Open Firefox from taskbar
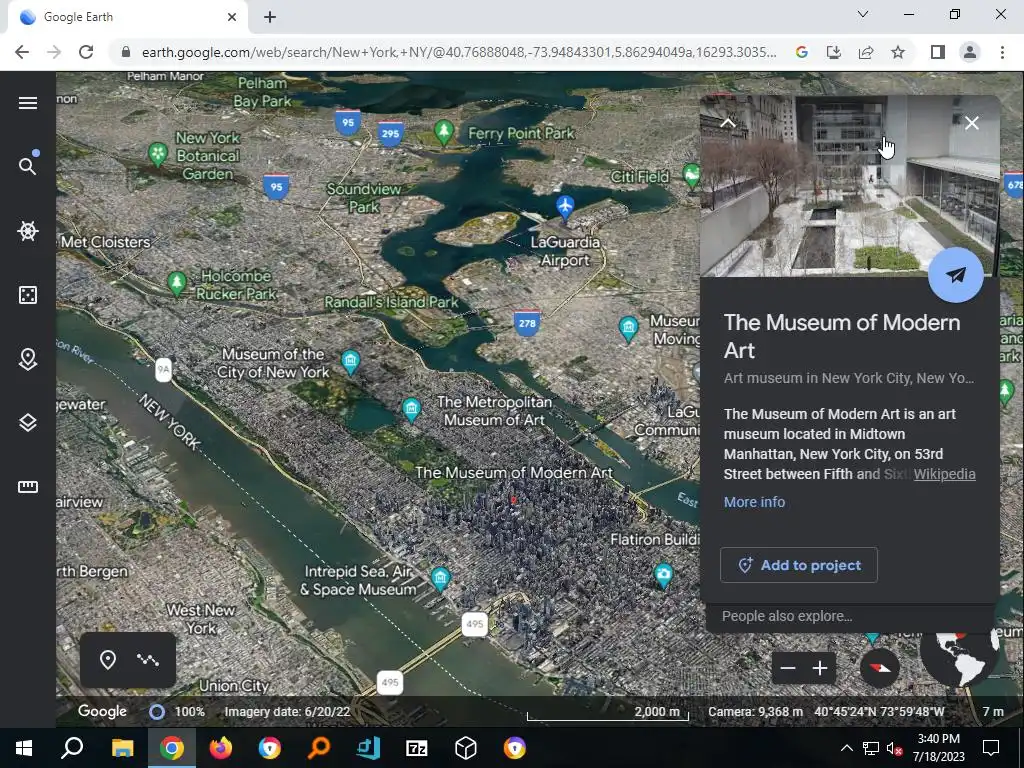The width and height of the screenshot is (1024, 768). pos(220,748)
